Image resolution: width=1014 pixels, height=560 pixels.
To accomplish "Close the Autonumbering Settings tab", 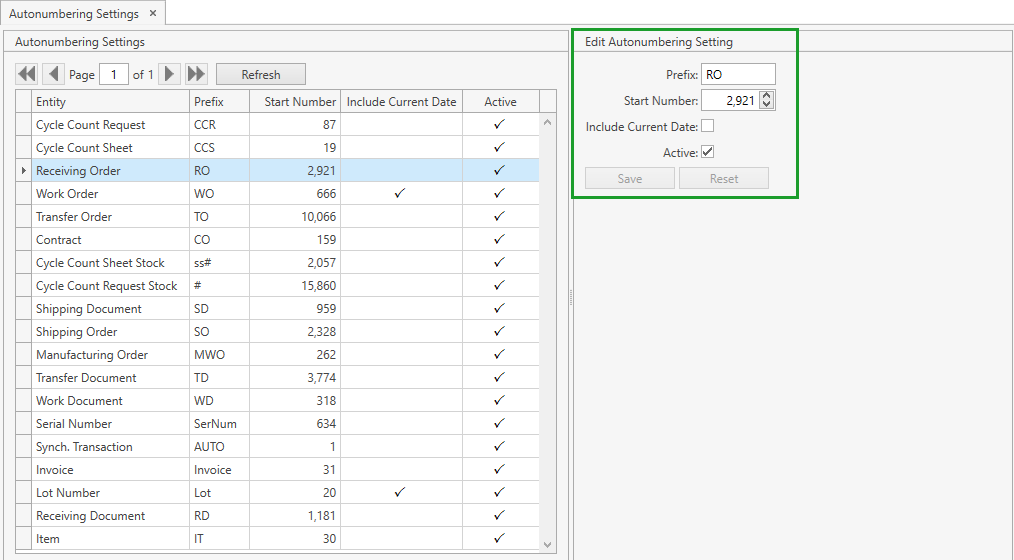I will 152,13.
